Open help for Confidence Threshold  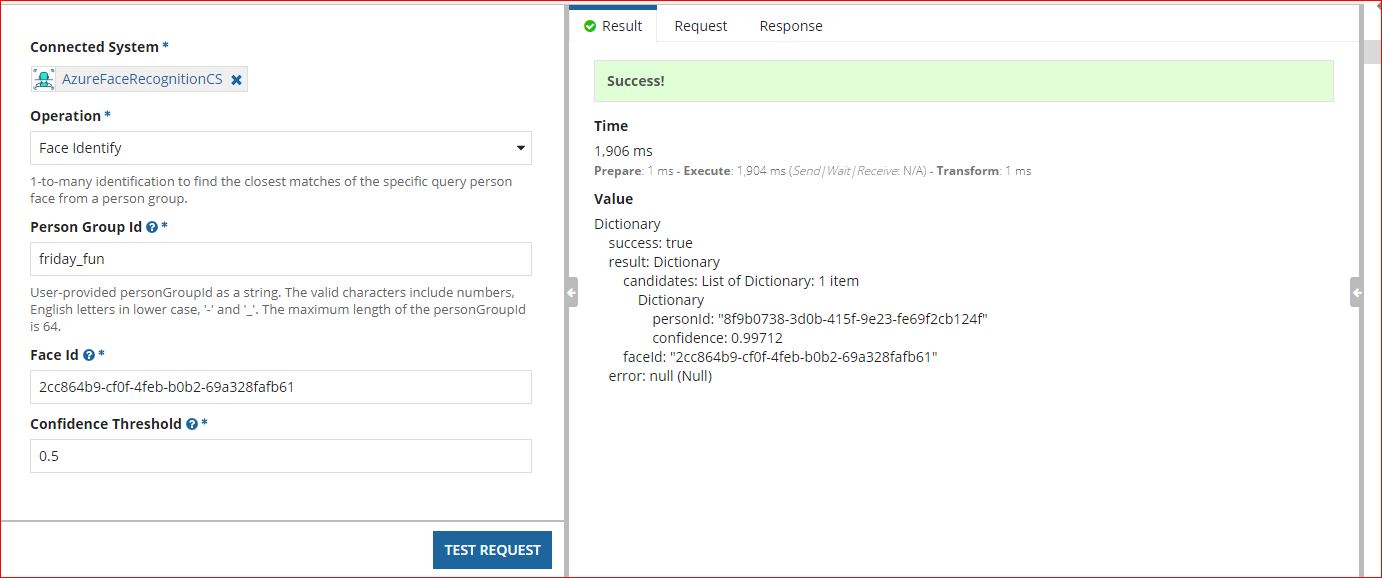tap(191, 424)
